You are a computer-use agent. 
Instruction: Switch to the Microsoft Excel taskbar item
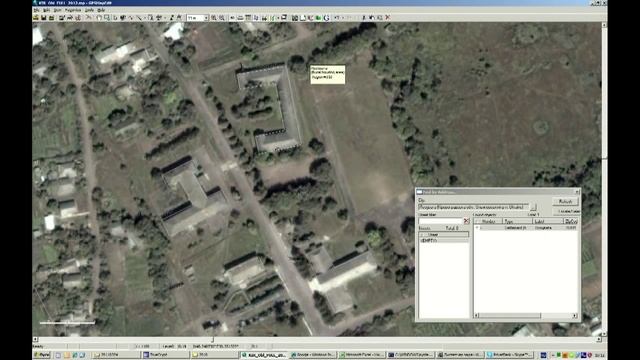pos(362,355)
